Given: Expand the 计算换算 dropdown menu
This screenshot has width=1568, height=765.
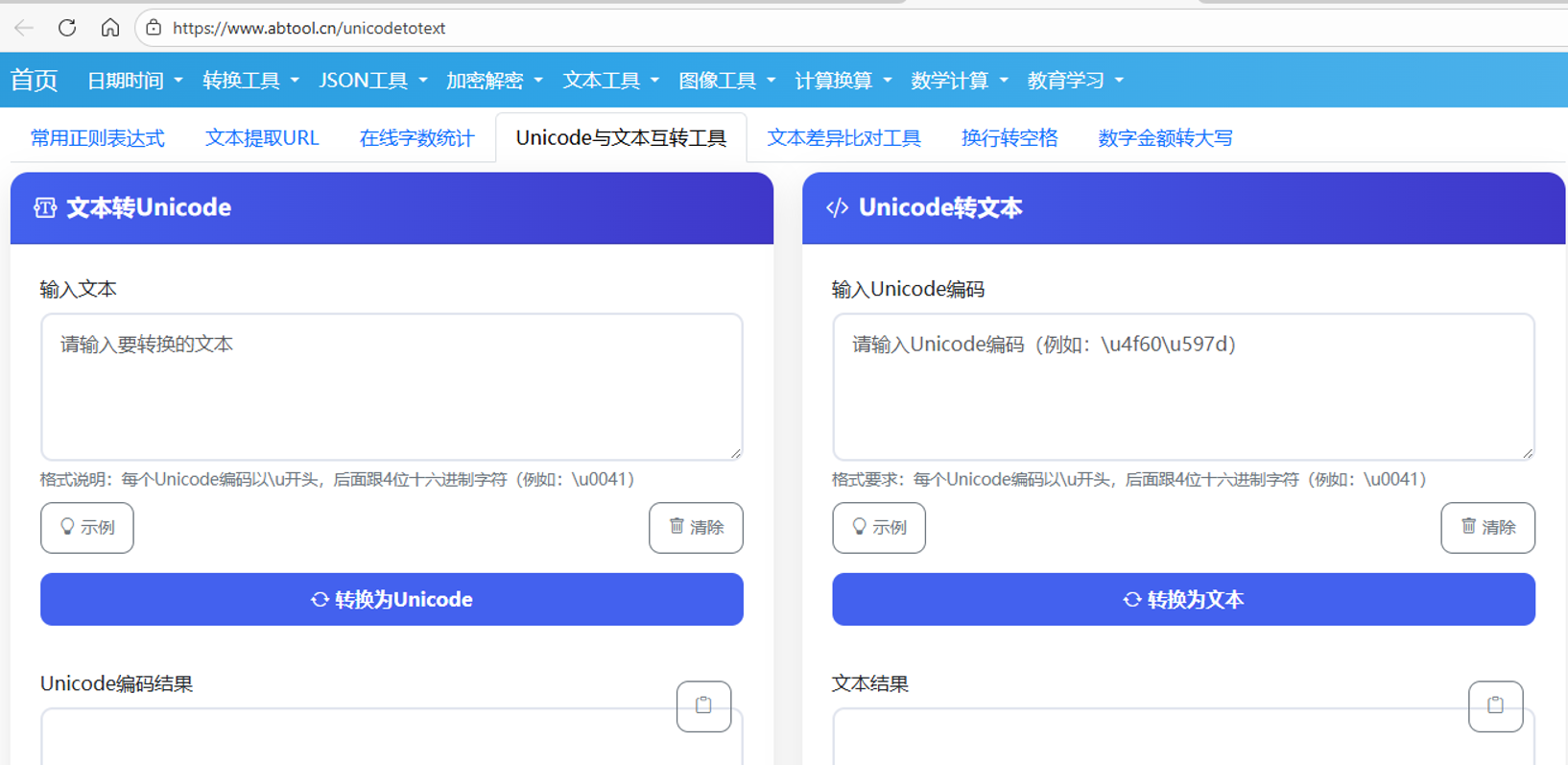Looking at the screenshot, I should 843,81.
